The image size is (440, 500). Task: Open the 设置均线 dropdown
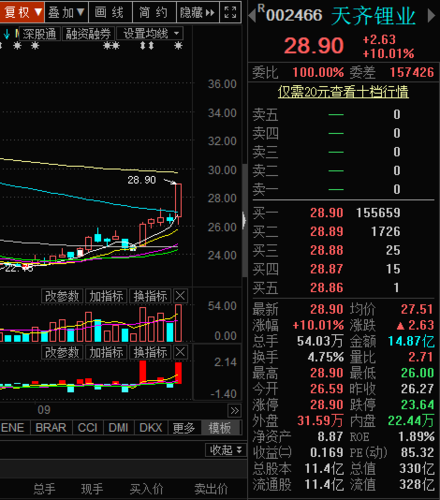point(150,34)
